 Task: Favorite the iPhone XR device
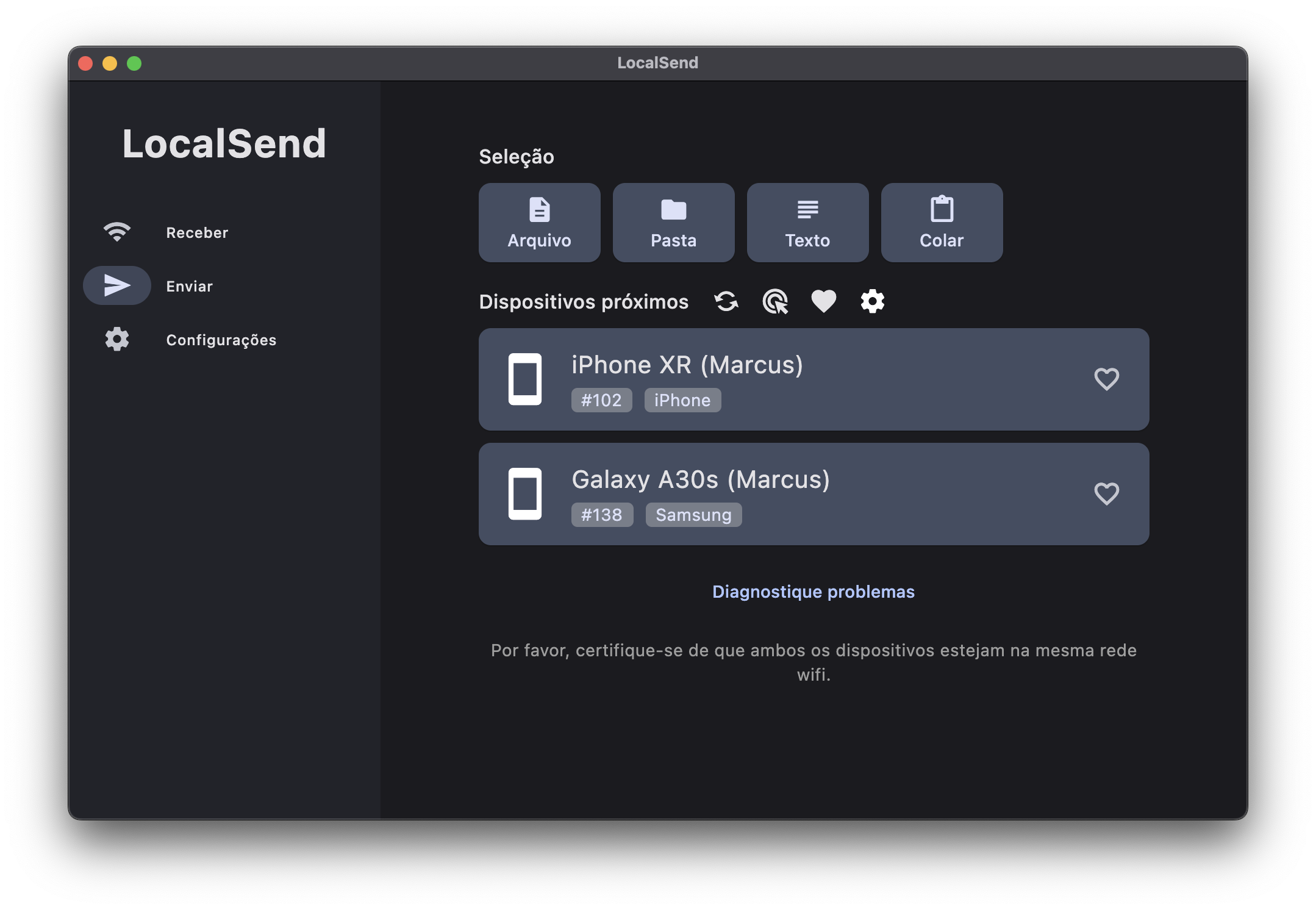1107,379
